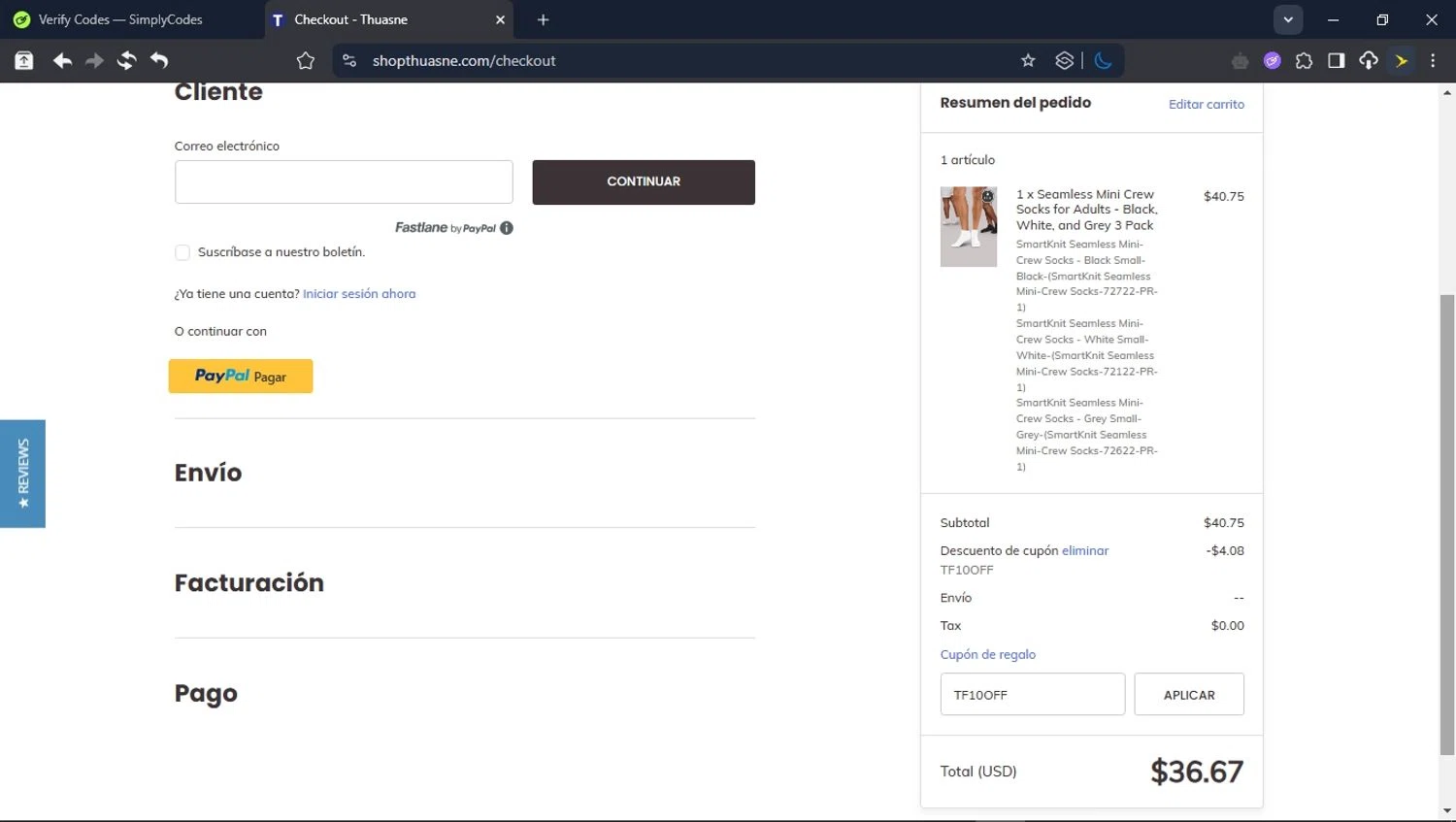Open the tab search chevron dropdown

[x=1288, y=19]
